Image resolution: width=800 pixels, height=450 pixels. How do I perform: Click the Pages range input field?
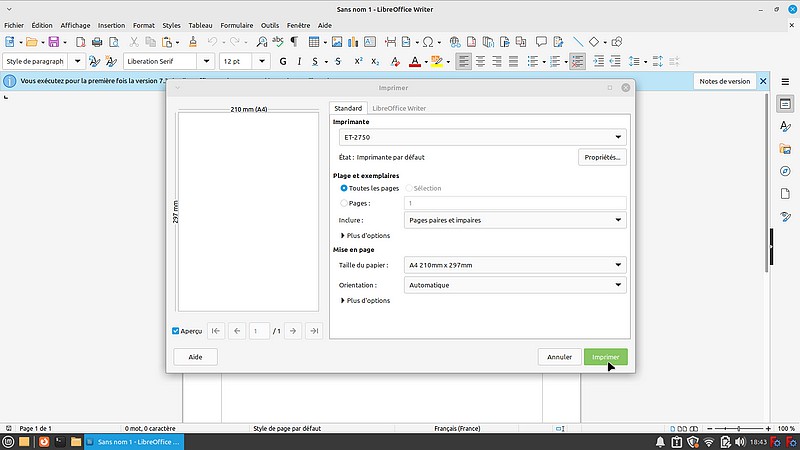coord(515,203)
